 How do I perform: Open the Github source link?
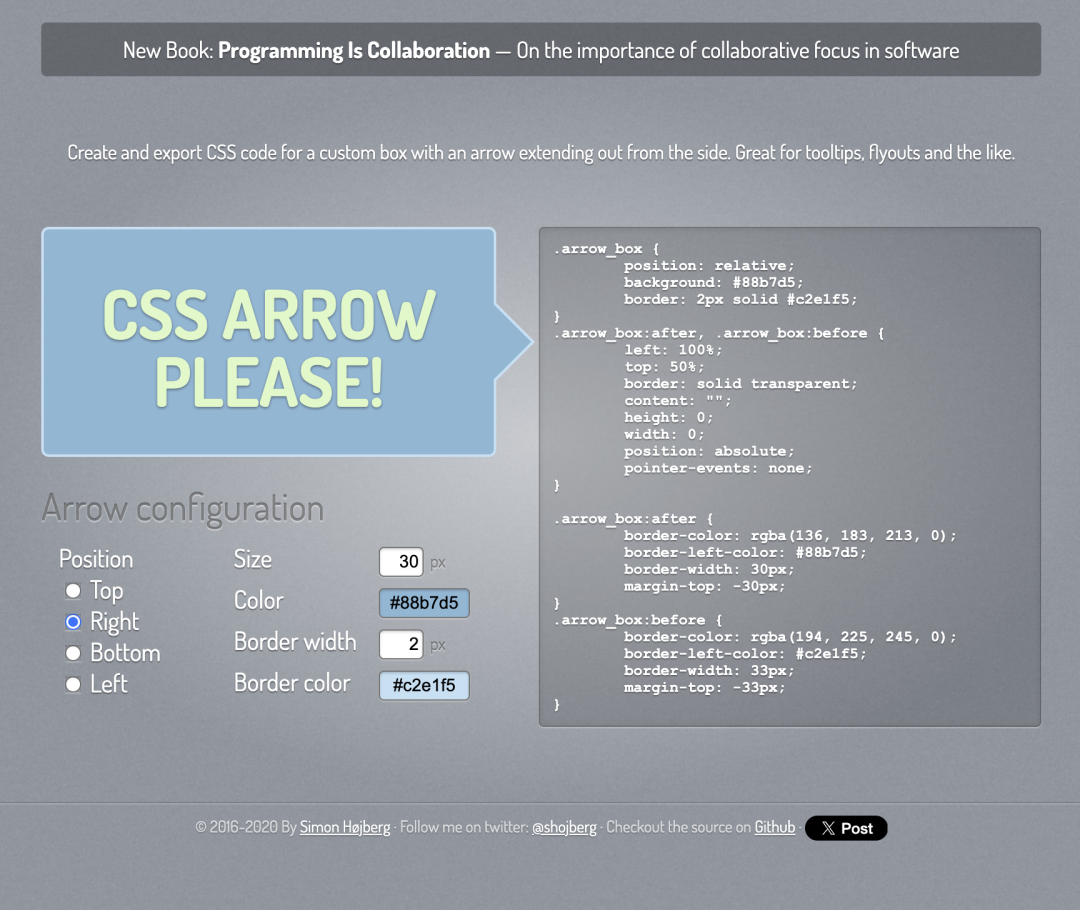775,827
